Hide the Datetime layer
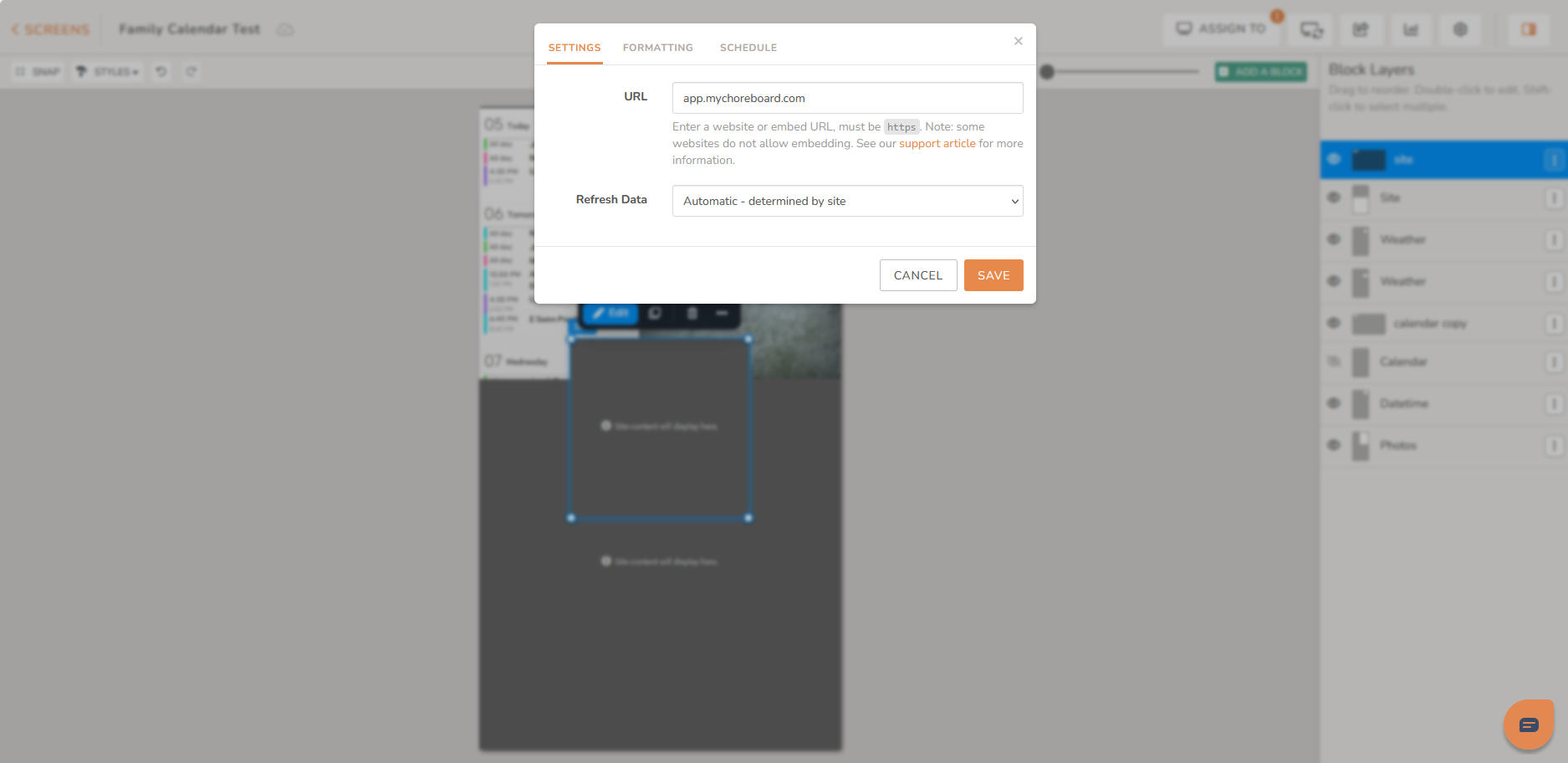 pyautogui.click(x=1334, y=403)
